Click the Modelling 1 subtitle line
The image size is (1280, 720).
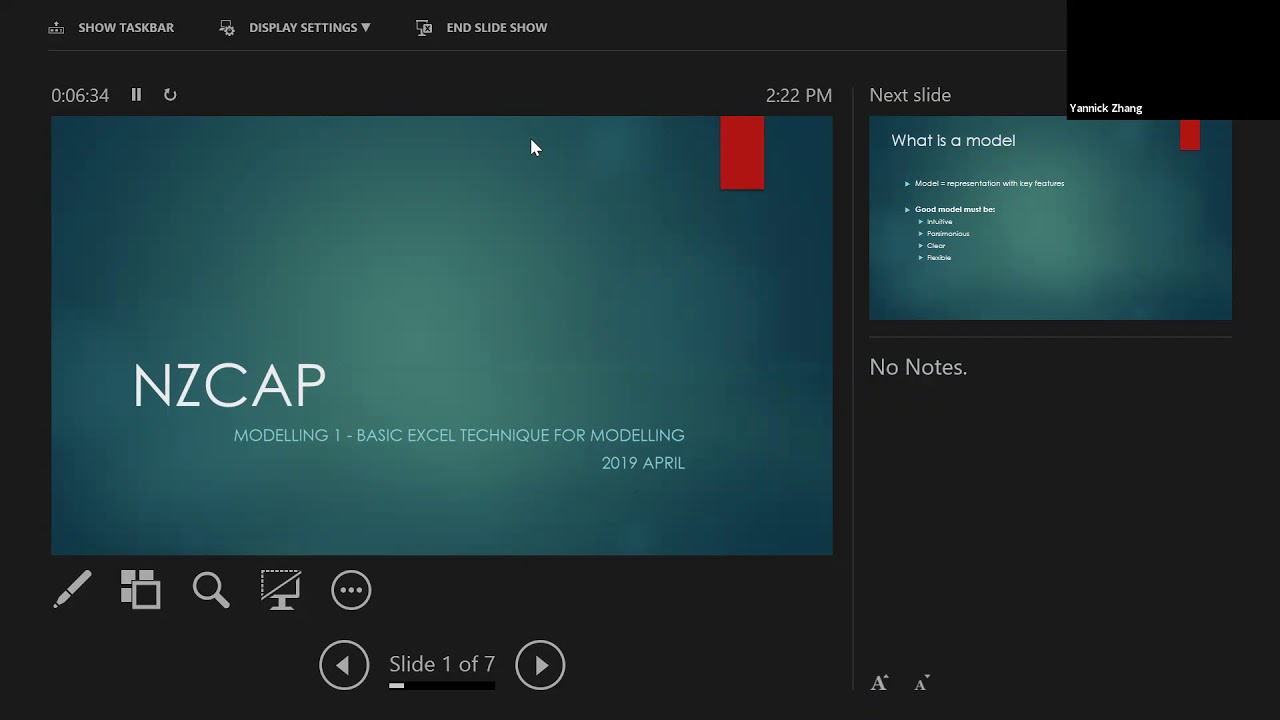pyautogui.click(x=459, y=435)
